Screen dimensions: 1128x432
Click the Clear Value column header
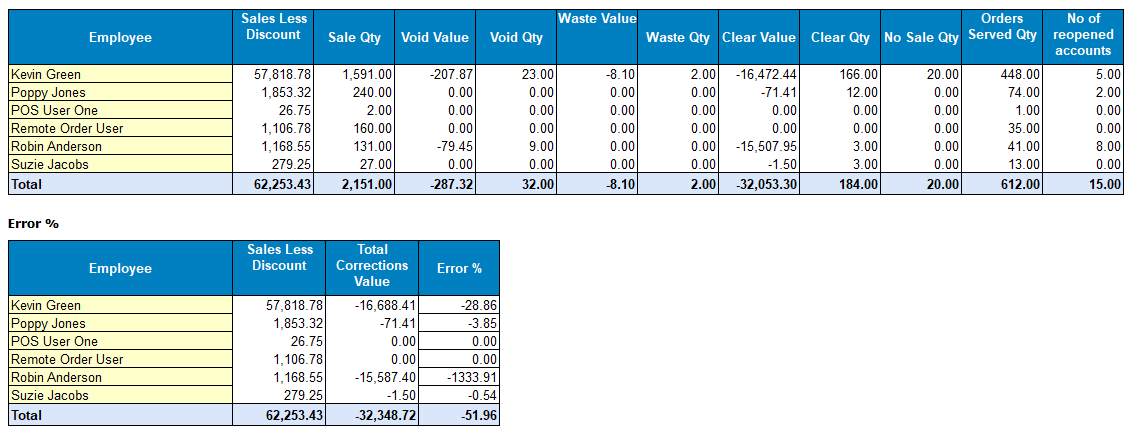(x=758, y=38)
